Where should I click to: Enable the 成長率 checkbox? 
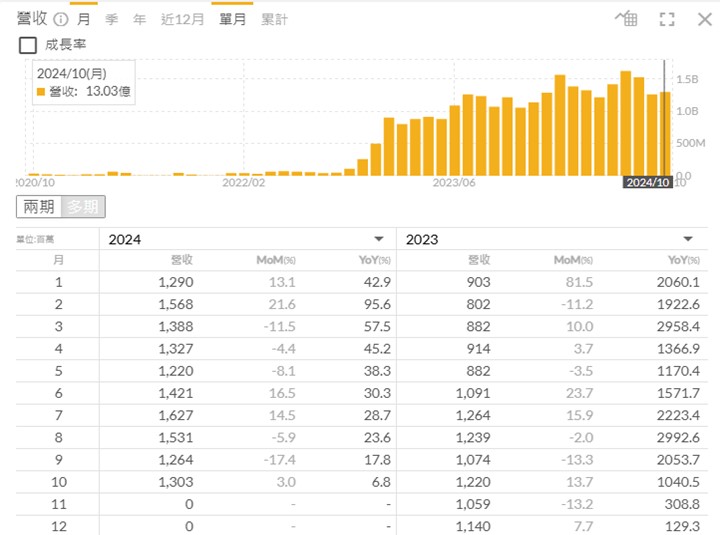click(x=28, y=45)
